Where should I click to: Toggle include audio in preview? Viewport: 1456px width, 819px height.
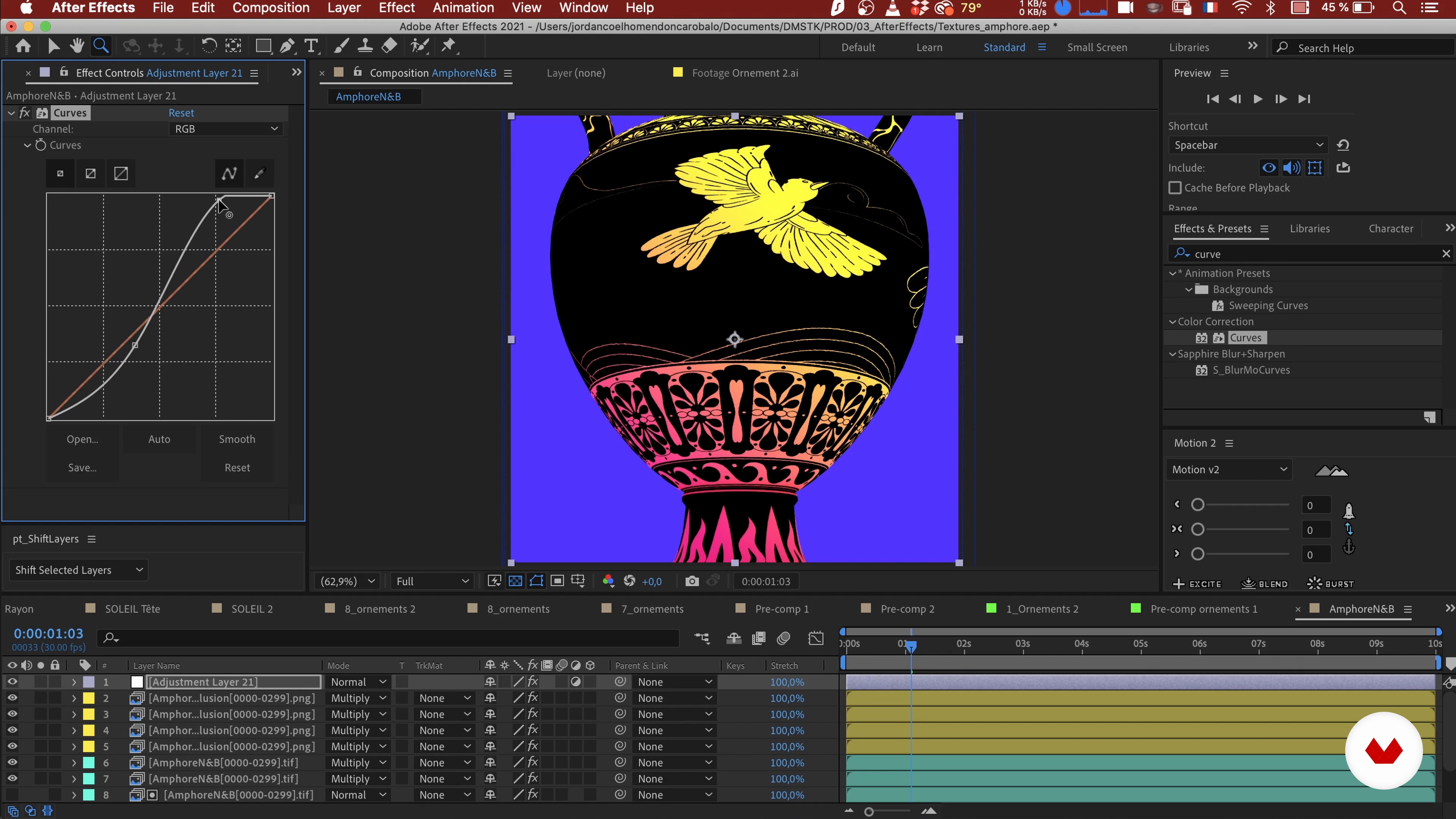[1291, 168]
